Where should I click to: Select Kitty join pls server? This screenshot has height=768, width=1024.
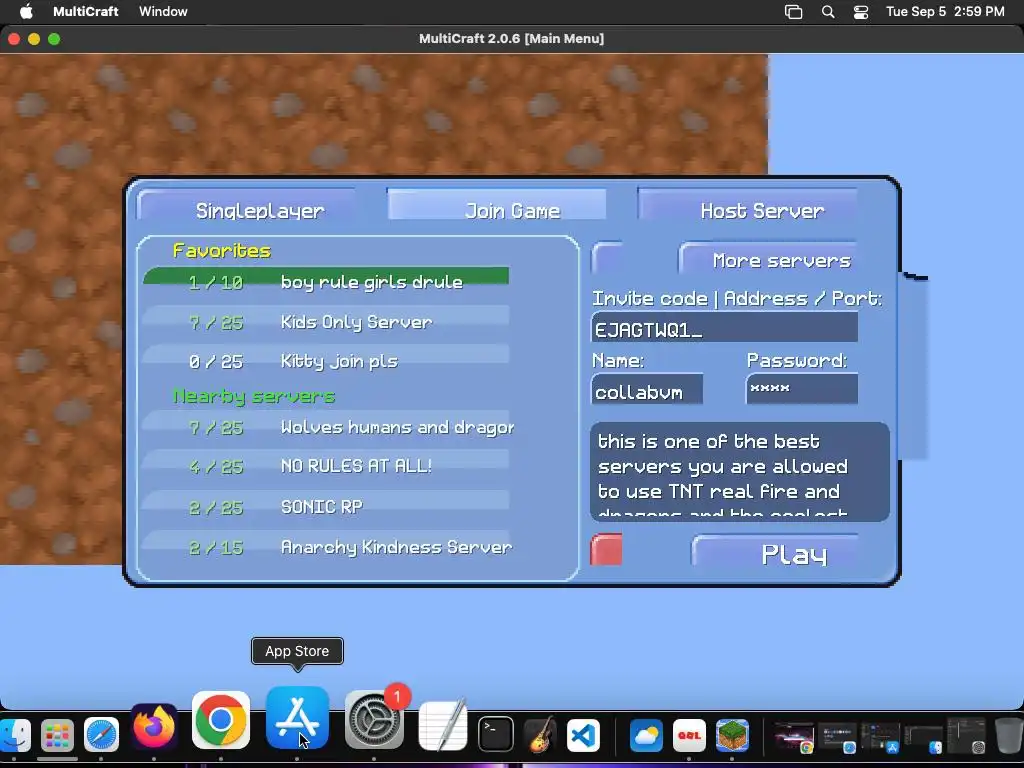[x=327, y=356]
